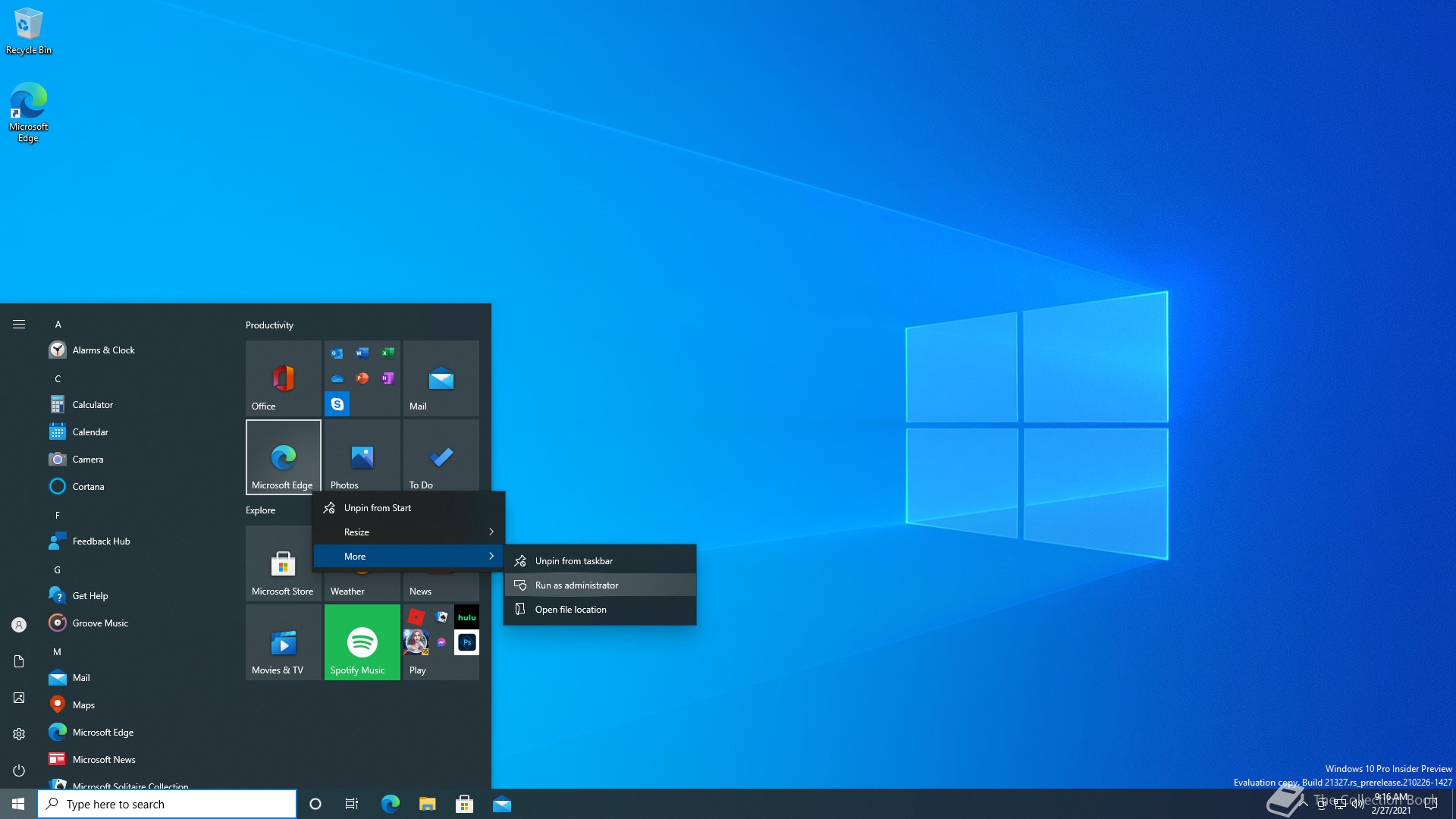1456x819 pixels.
Task: Open Alarms & Clock from the app list
Action: coord(136,350)
